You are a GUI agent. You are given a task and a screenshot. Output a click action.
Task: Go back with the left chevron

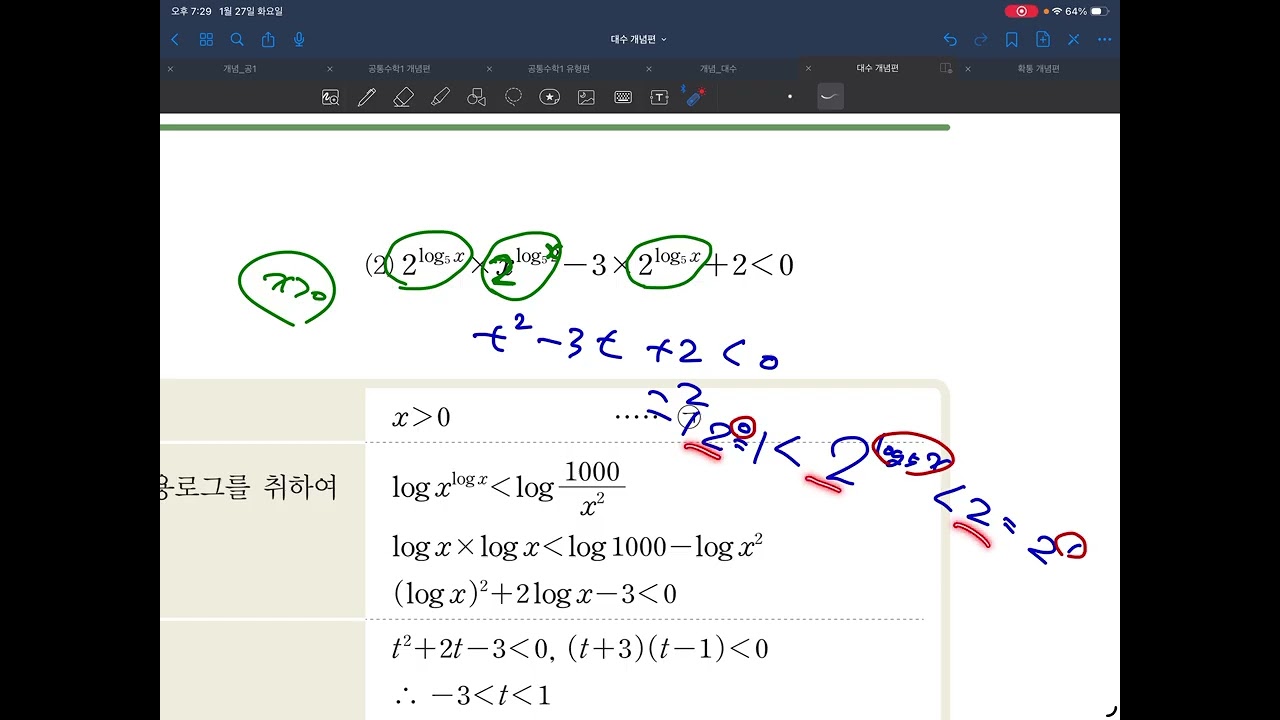coord(175,40)
